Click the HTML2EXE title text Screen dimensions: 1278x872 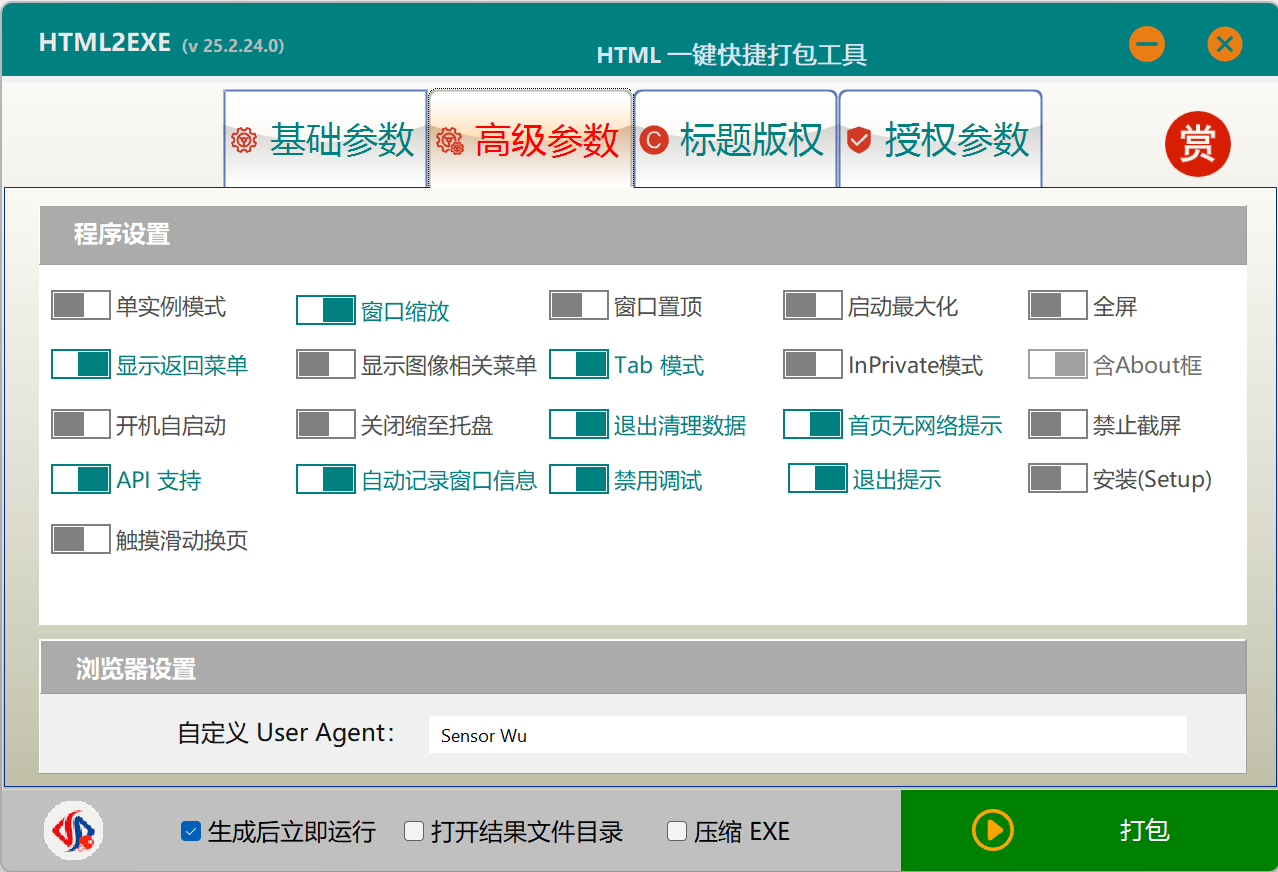(105, 43)
